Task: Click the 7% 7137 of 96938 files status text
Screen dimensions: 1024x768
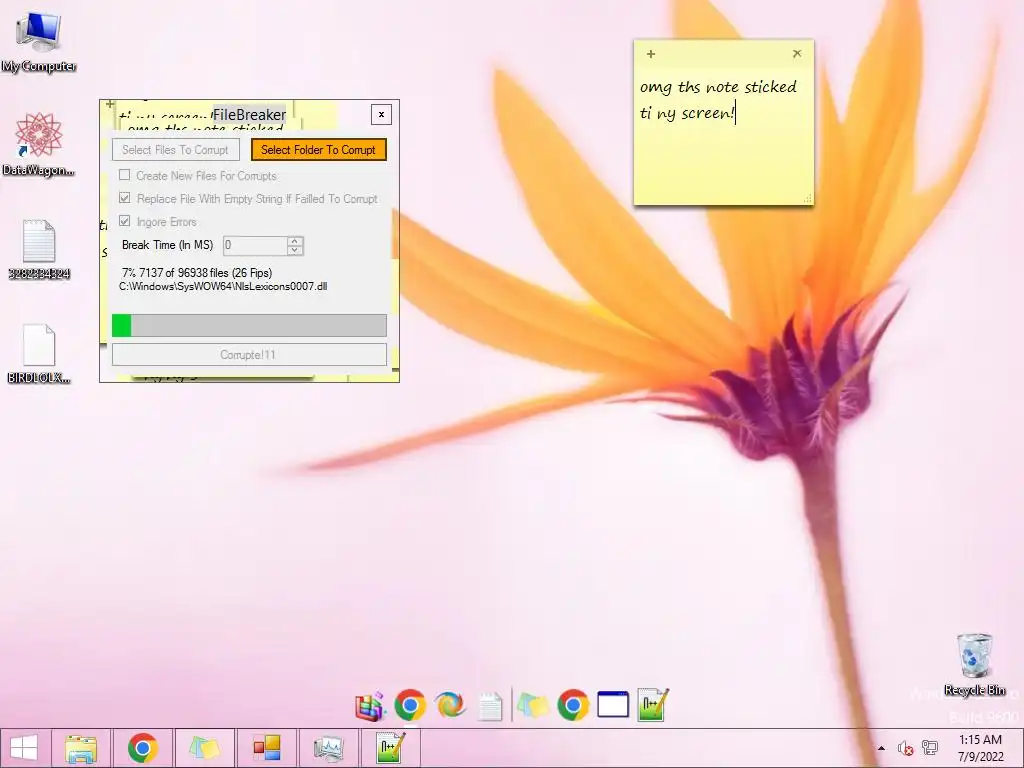Action: click(197, 273)
